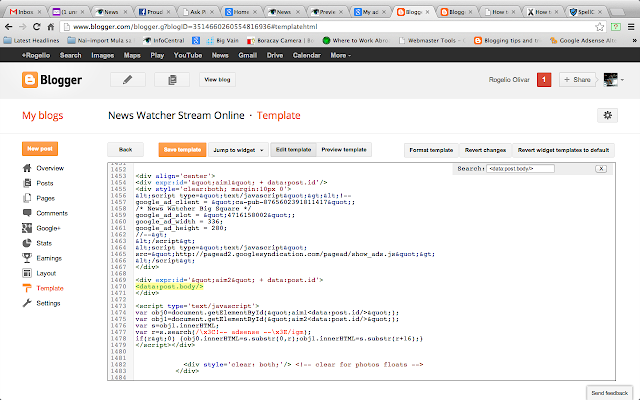Screen dimensions: 640x400
Task: Click code line number 1473
Action: coord(118,306)
